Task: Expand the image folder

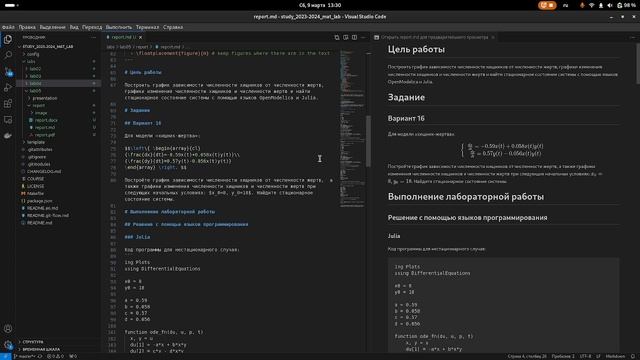Action: [41, 113]
